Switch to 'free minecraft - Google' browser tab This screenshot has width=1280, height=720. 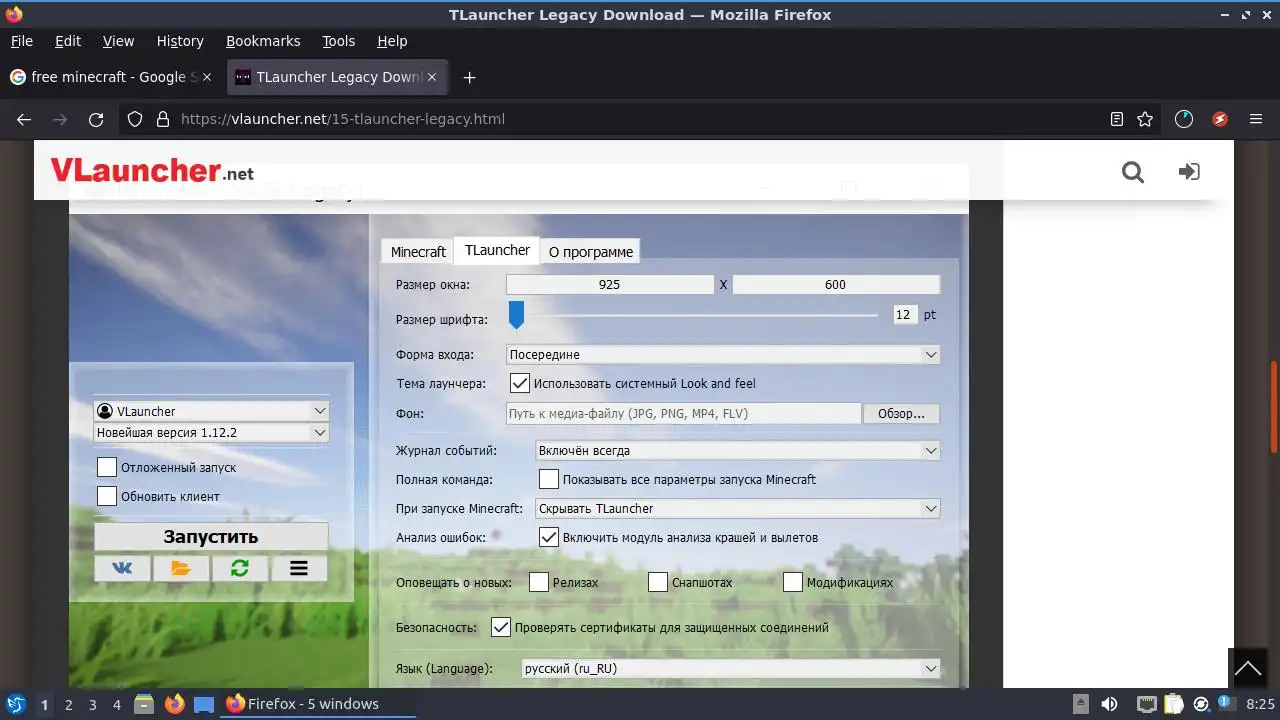point(113,77)
